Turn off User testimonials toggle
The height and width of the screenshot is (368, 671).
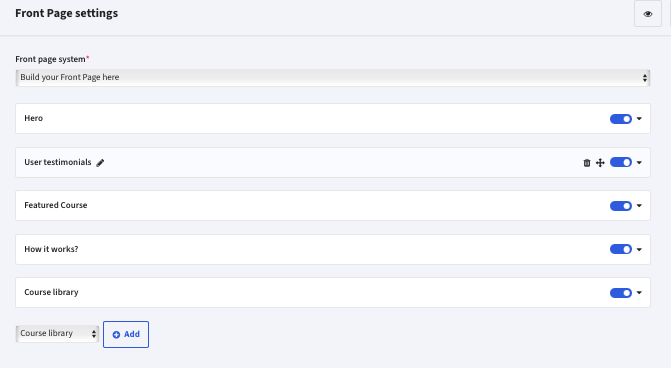[621, 162]
